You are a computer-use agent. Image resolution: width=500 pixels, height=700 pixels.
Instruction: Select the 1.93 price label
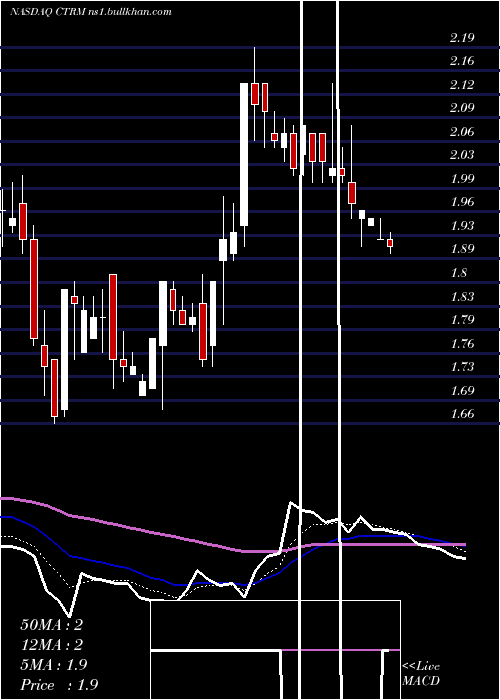(462, 225)
